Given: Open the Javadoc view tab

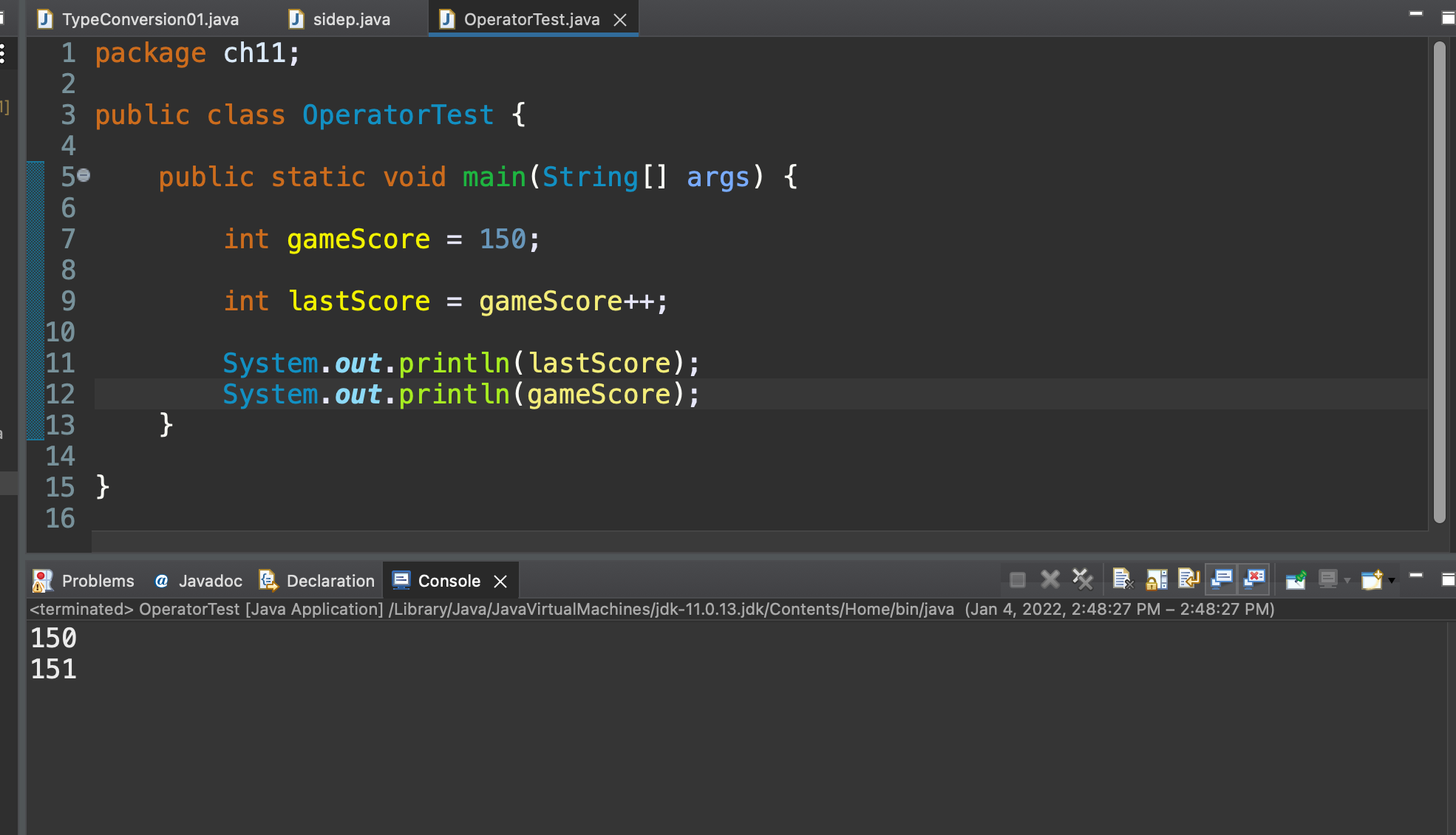Looking at the screenshot, I should tap(210, 581).
